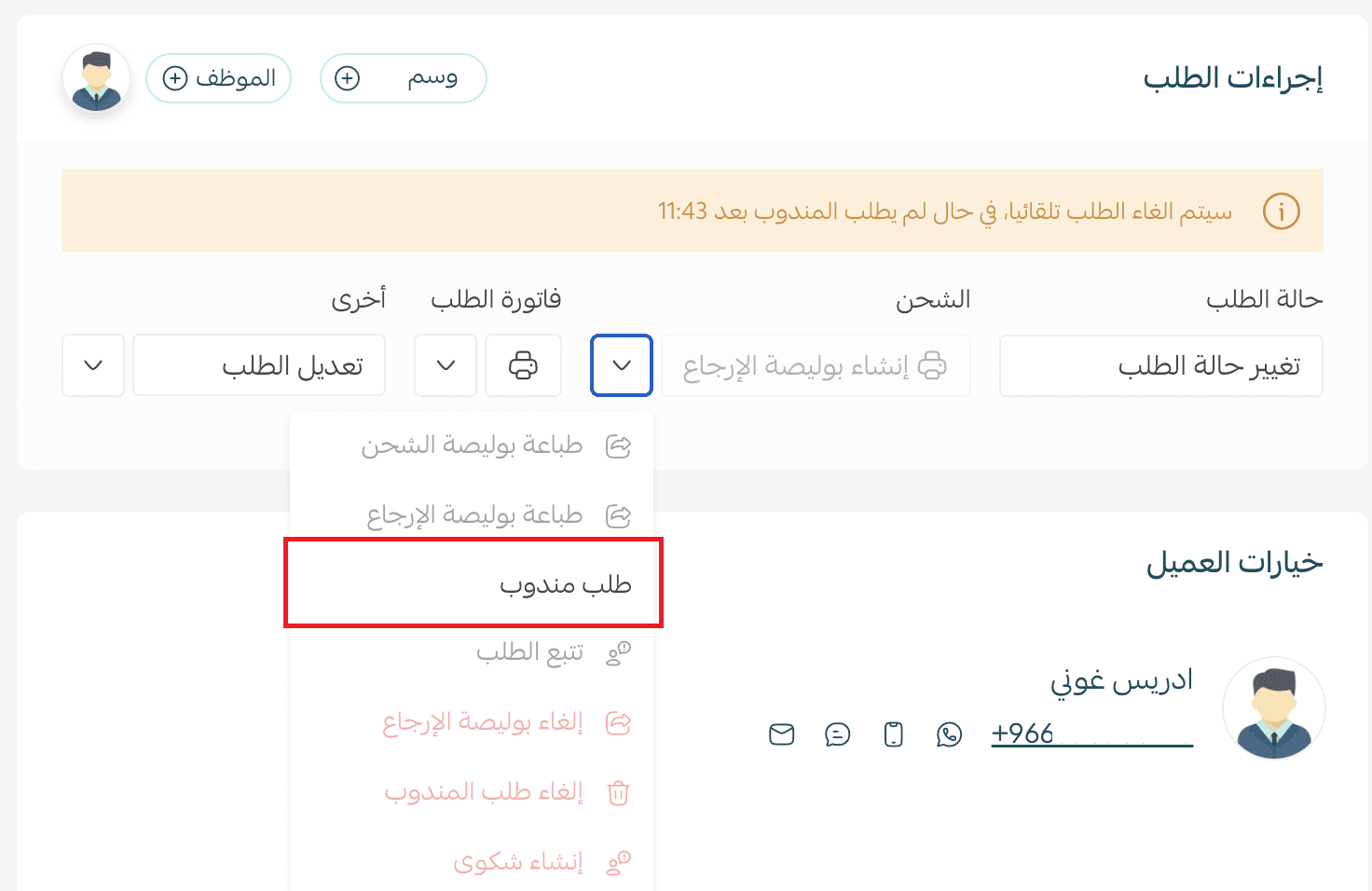Click the WhatsApp icon beside customer phone
The width and height of the screenshot is (1372, 891).
point(949,734)
